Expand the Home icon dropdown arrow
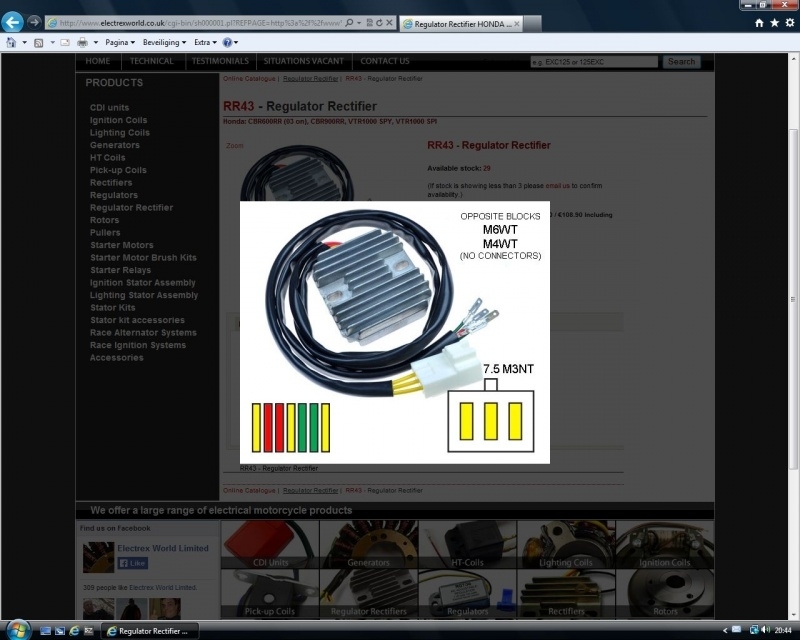This screenshot has width=800, height=640. coord(24,42)
